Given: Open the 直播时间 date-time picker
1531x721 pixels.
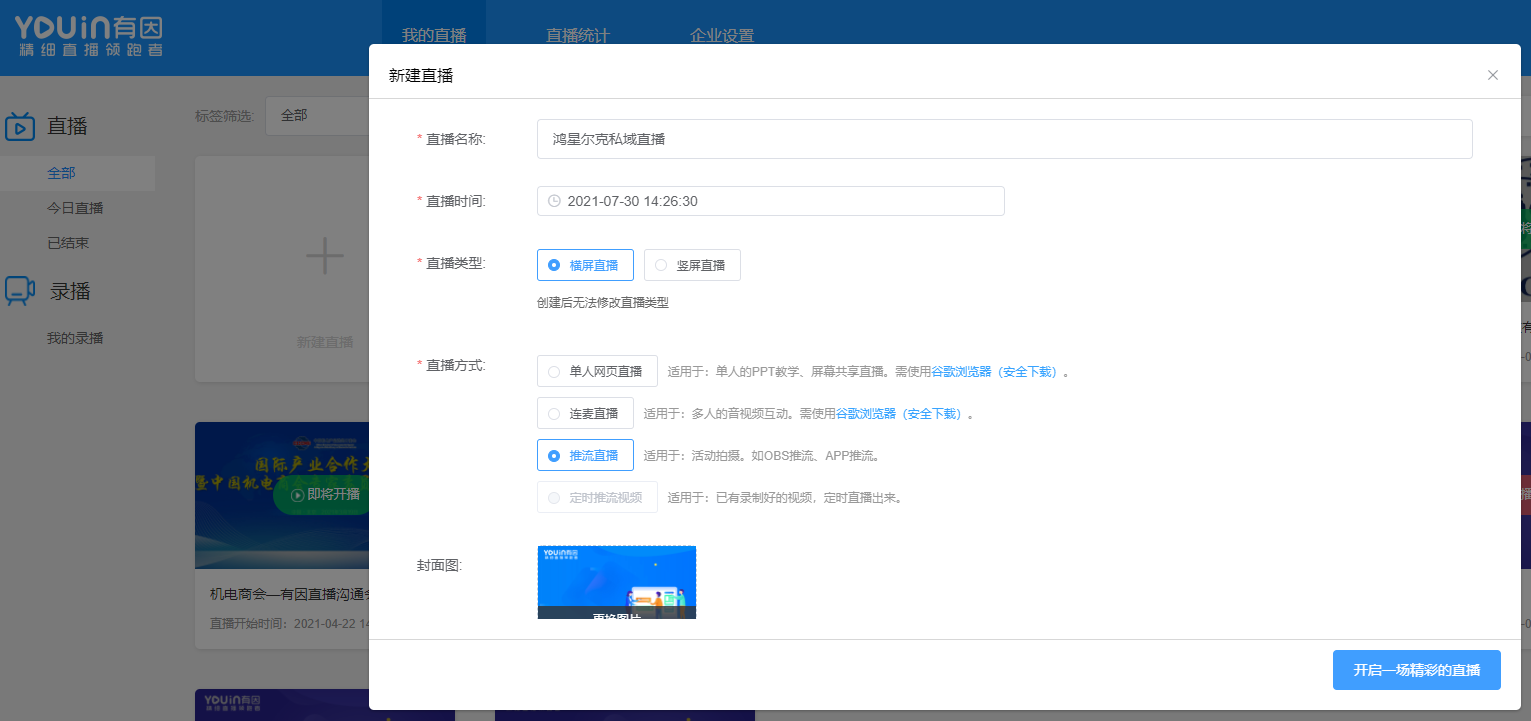Looking at the screenshot, I should point(770,201).
